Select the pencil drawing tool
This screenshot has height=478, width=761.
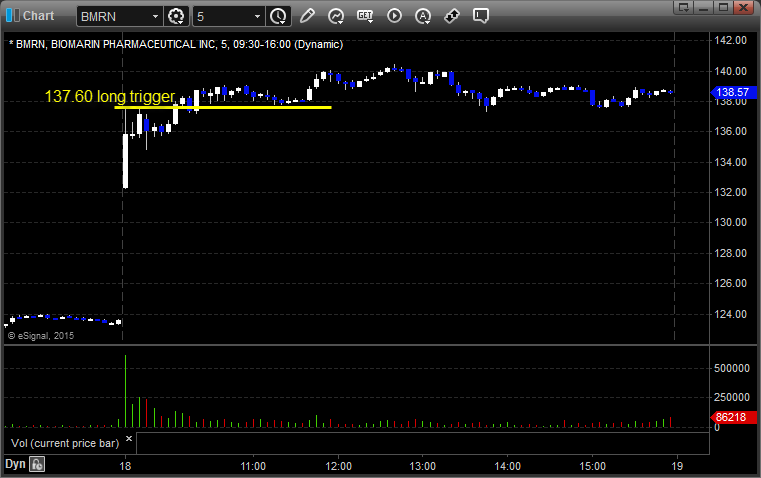click(x=307, y=16)
